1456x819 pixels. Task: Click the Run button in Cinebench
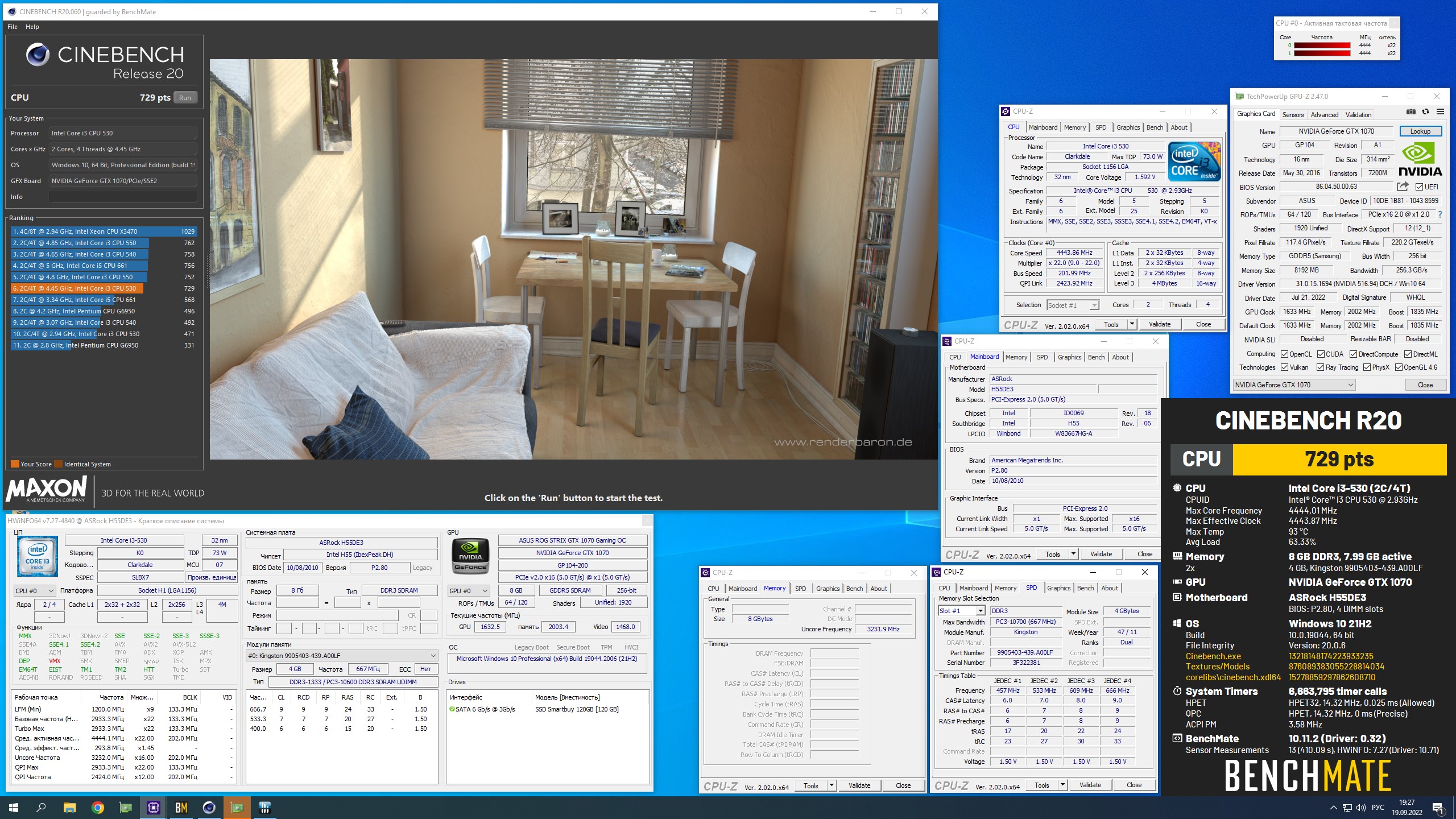click(185, 98)
